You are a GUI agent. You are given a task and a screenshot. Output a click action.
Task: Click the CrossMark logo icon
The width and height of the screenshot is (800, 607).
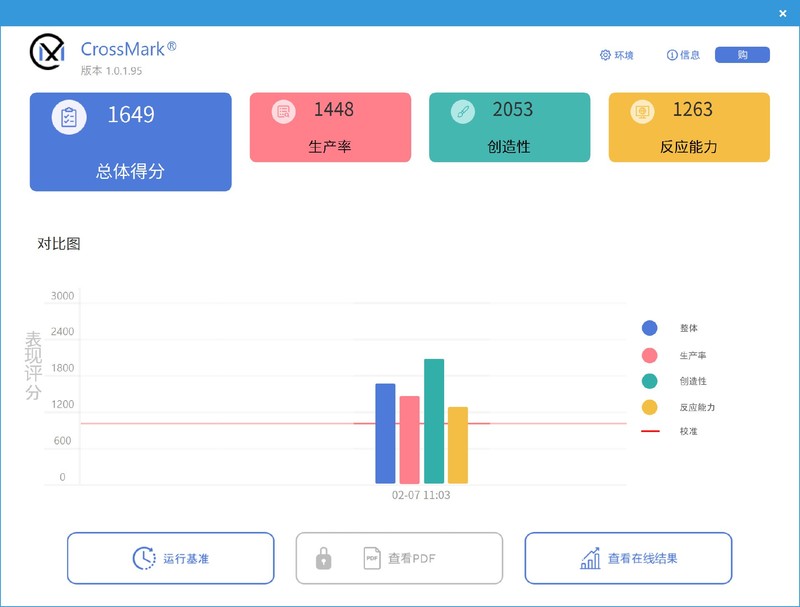coord(47,52)
